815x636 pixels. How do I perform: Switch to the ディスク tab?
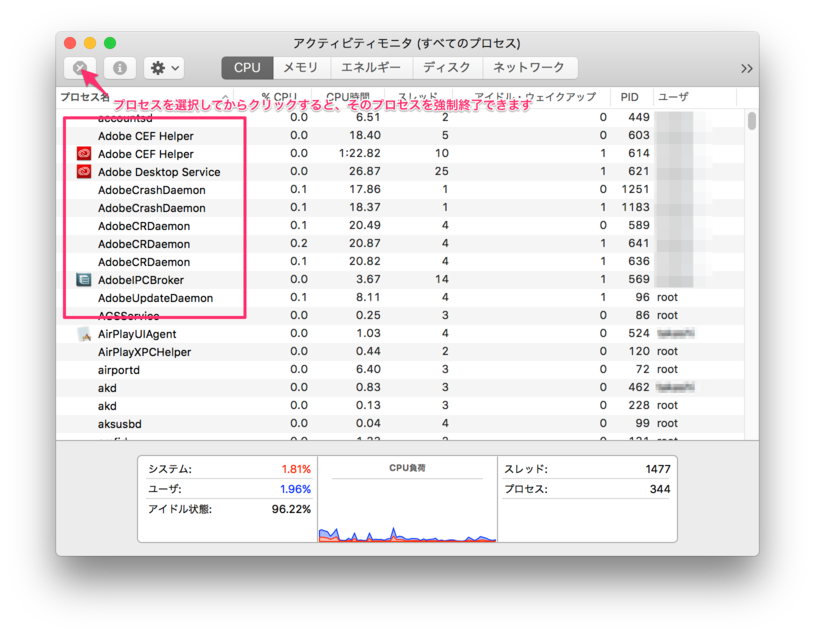(447, 68)
